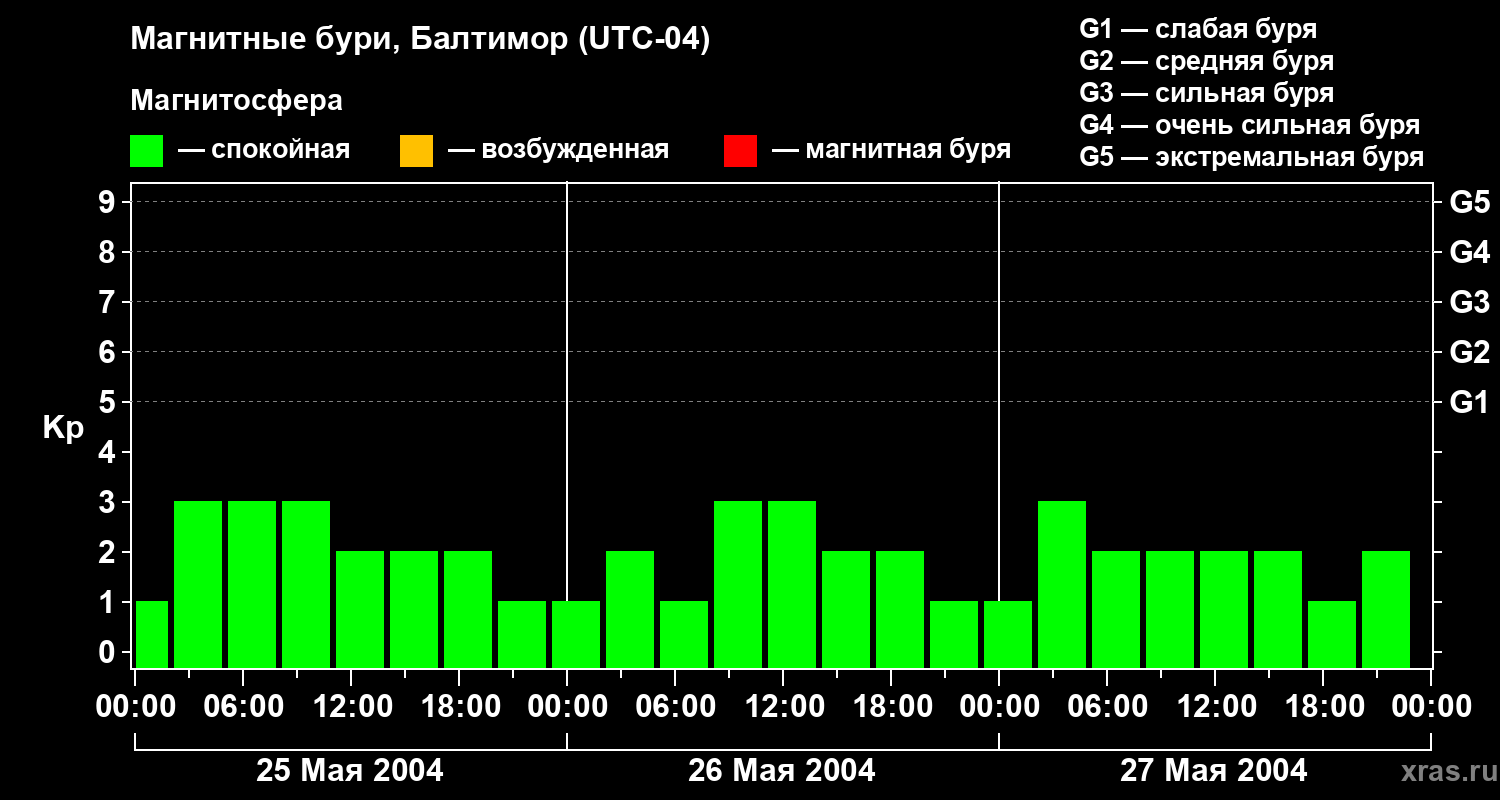Click the 03:00 bar on 27 Мая (Kp 3)
1500x800 pixels.
[1062, 584]
